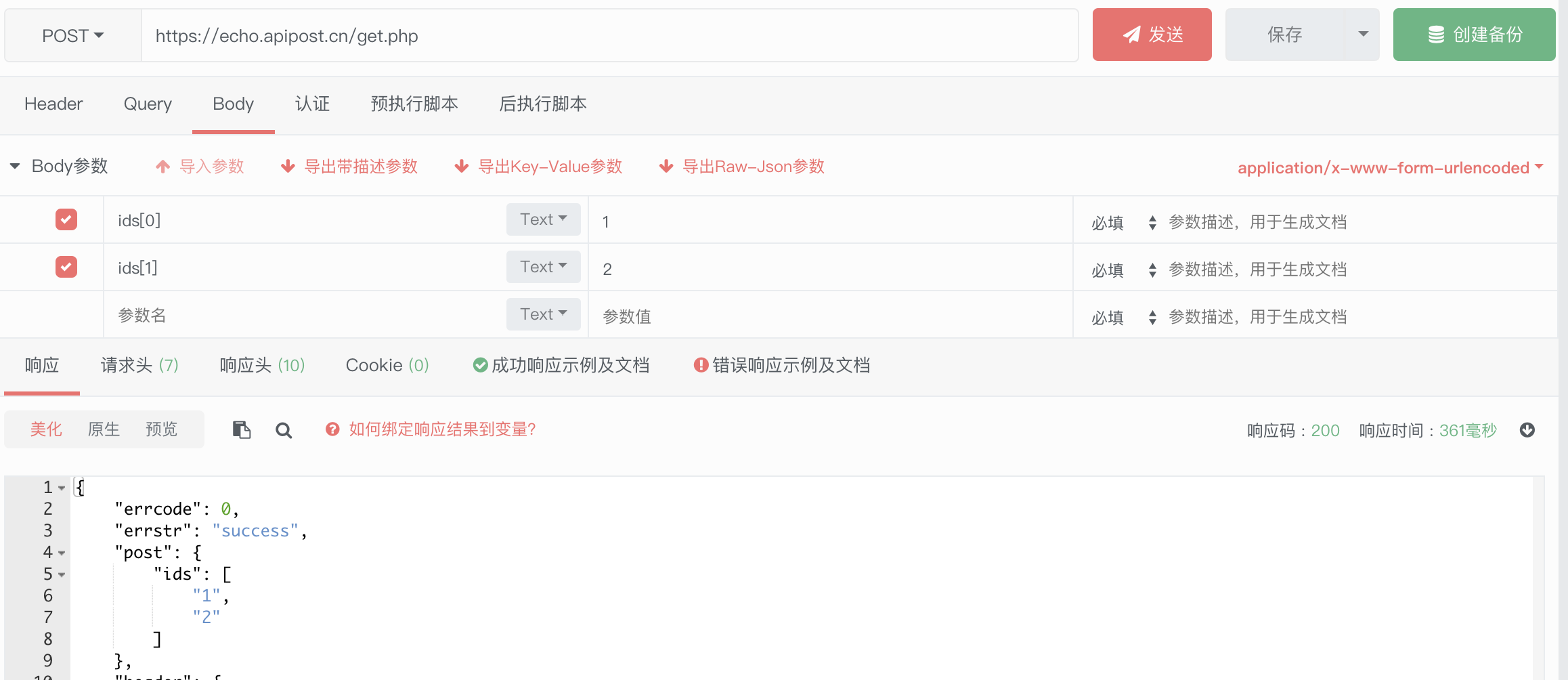The image size is (1568, 680).
Task: Uncheck the ids[0] parameter checkbox
Action: click(x=66, y=219)
